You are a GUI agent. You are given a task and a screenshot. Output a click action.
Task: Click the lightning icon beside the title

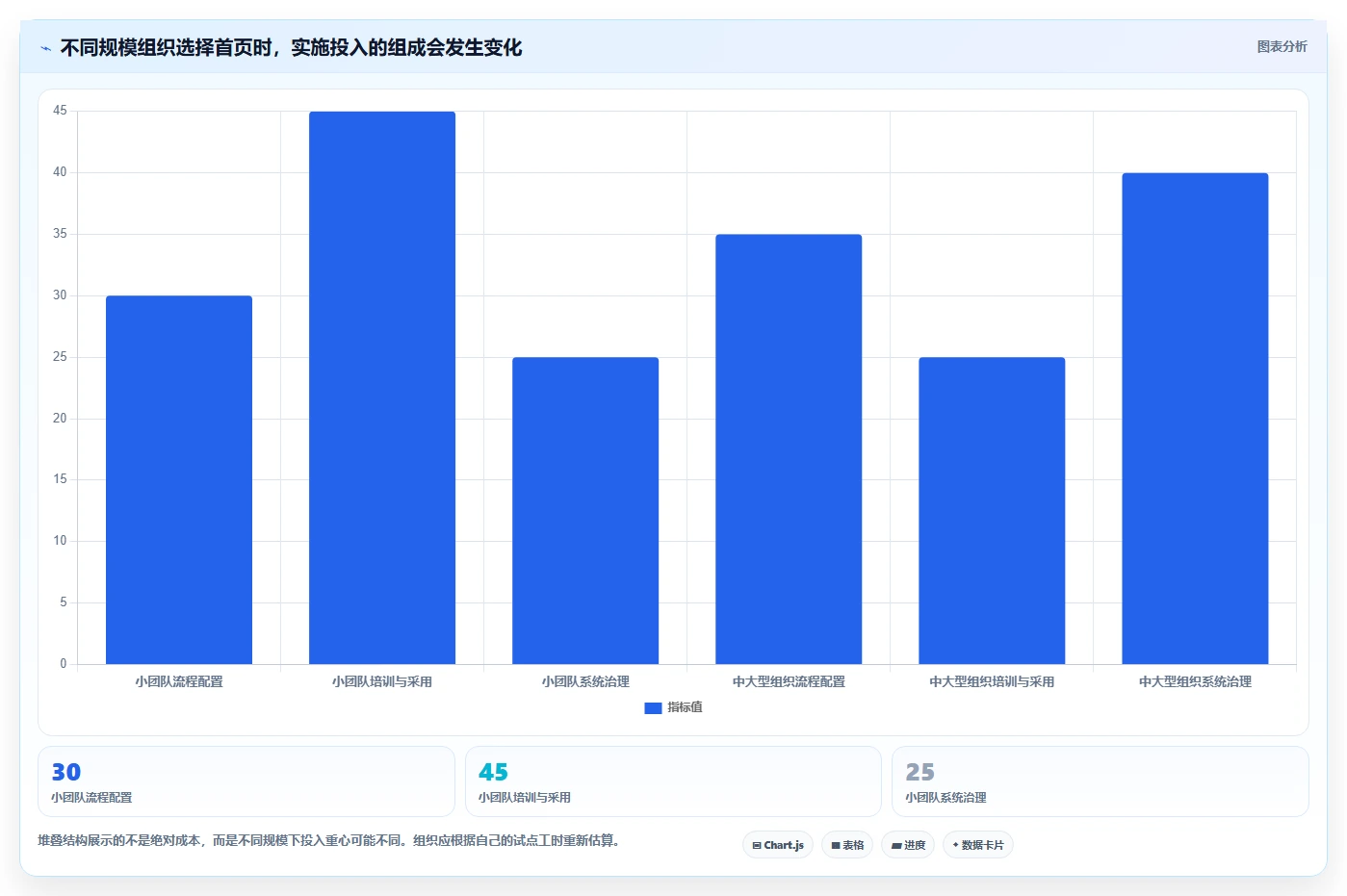point(45,48)
